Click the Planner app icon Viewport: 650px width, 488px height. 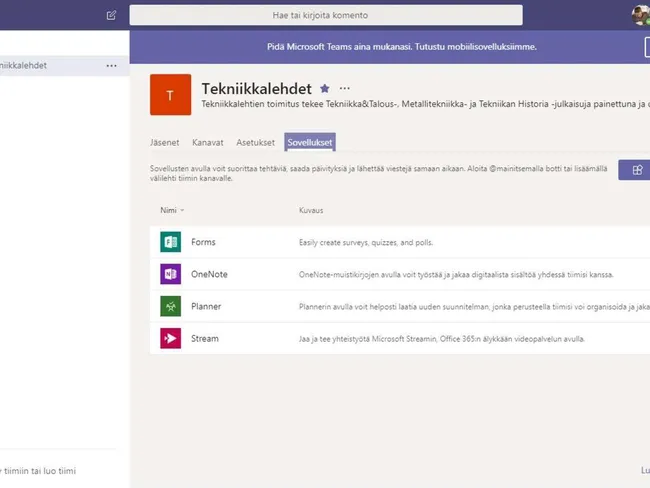170,306
